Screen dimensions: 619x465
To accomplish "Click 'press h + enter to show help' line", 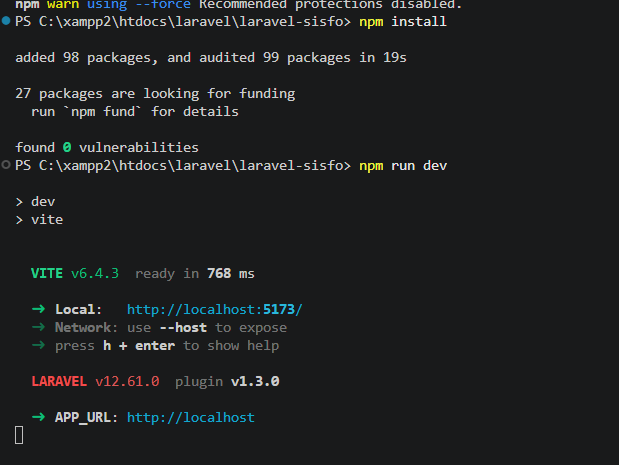I will (155, 346).
